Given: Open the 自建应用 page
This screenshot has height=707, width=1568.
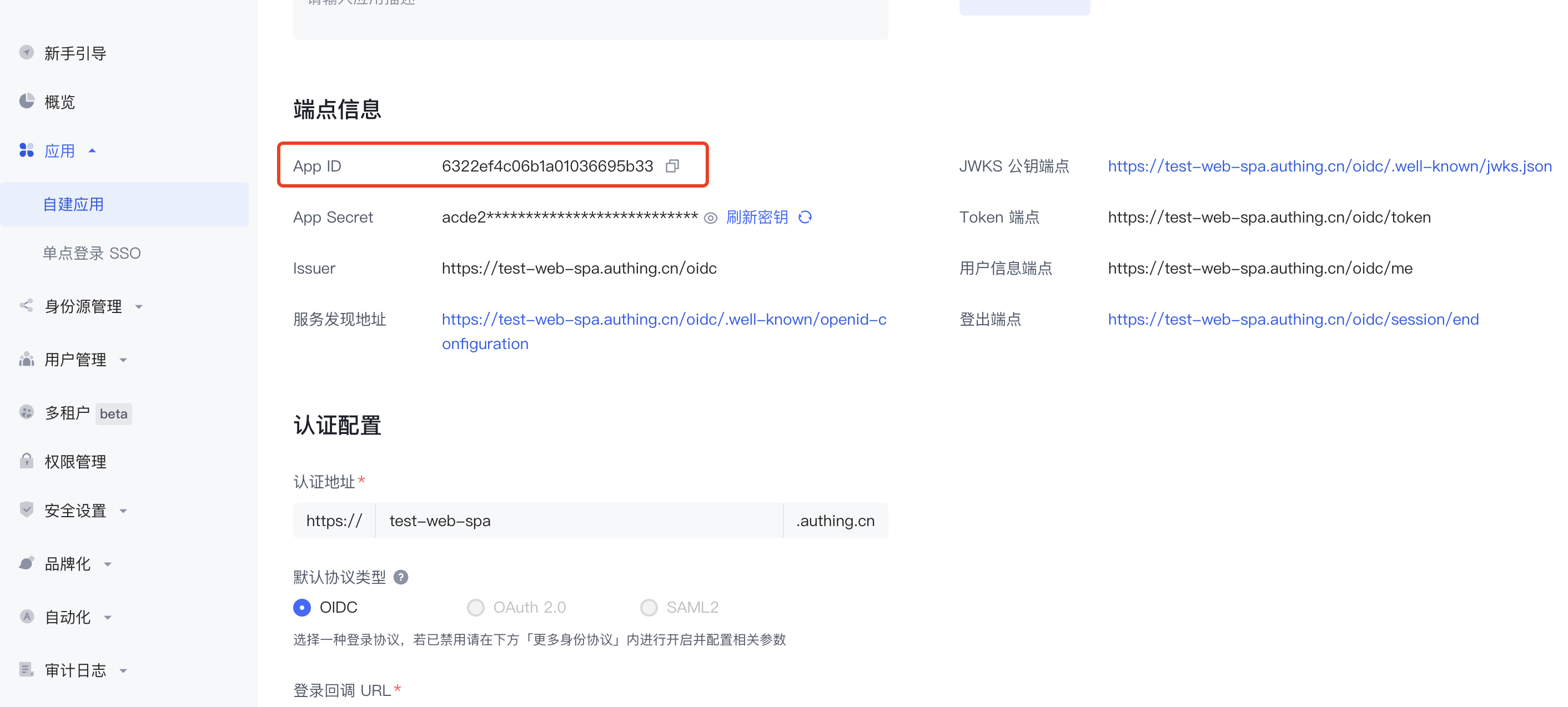Looking at the screenshot, I should tap(73, 204).
